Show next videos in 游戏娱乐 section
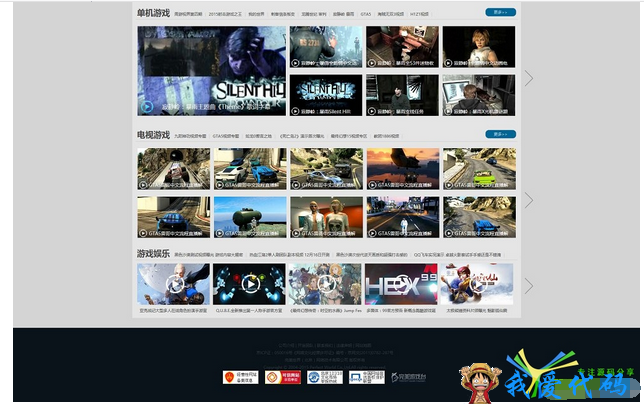This screenshot has width=644, height=409. coord(529,286)
